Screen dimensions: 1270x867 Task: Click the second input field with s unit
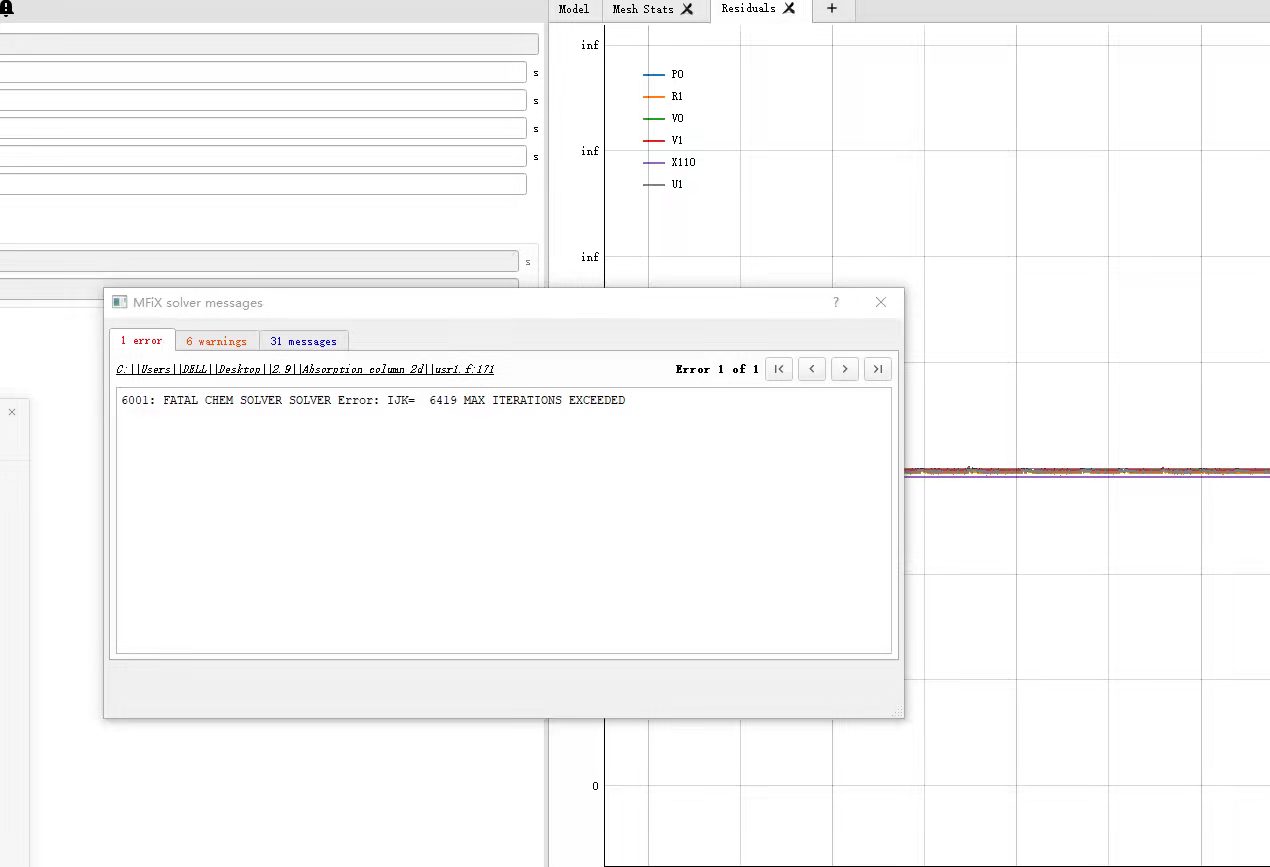(263, 101)
